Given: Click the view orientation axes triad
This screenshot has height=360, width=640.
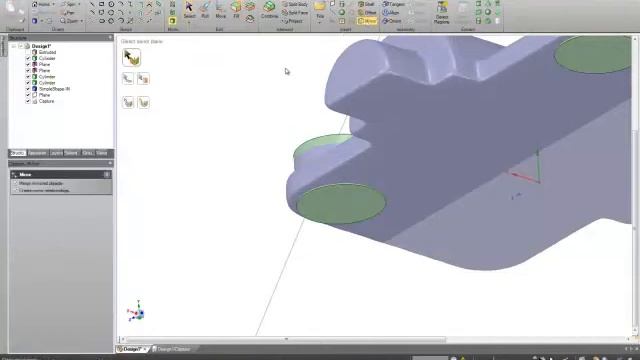Looking at the screenshot, I should pyautogui.click(x=136, y=311).
